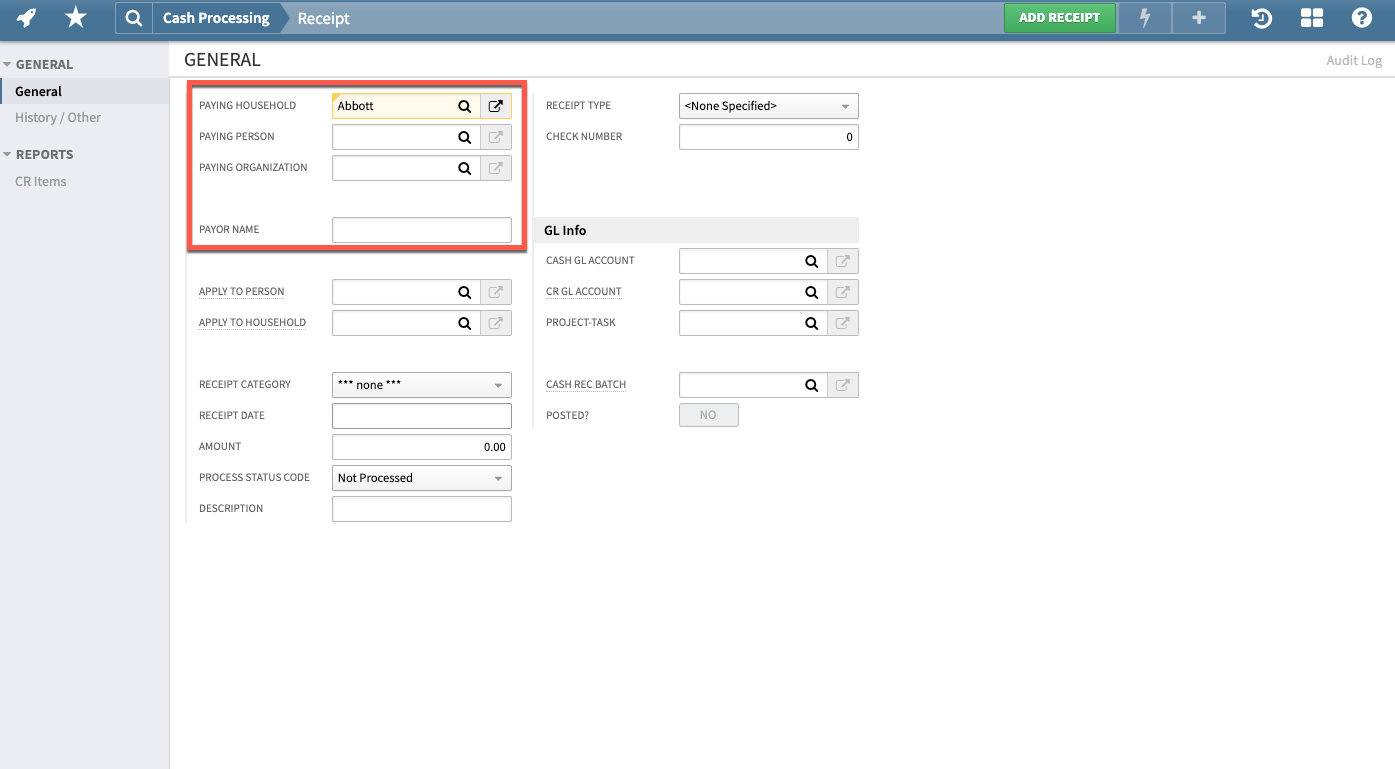Open the history clock icon
The width and height of the screenshot is (1395, 769).
pos(1260,17)
